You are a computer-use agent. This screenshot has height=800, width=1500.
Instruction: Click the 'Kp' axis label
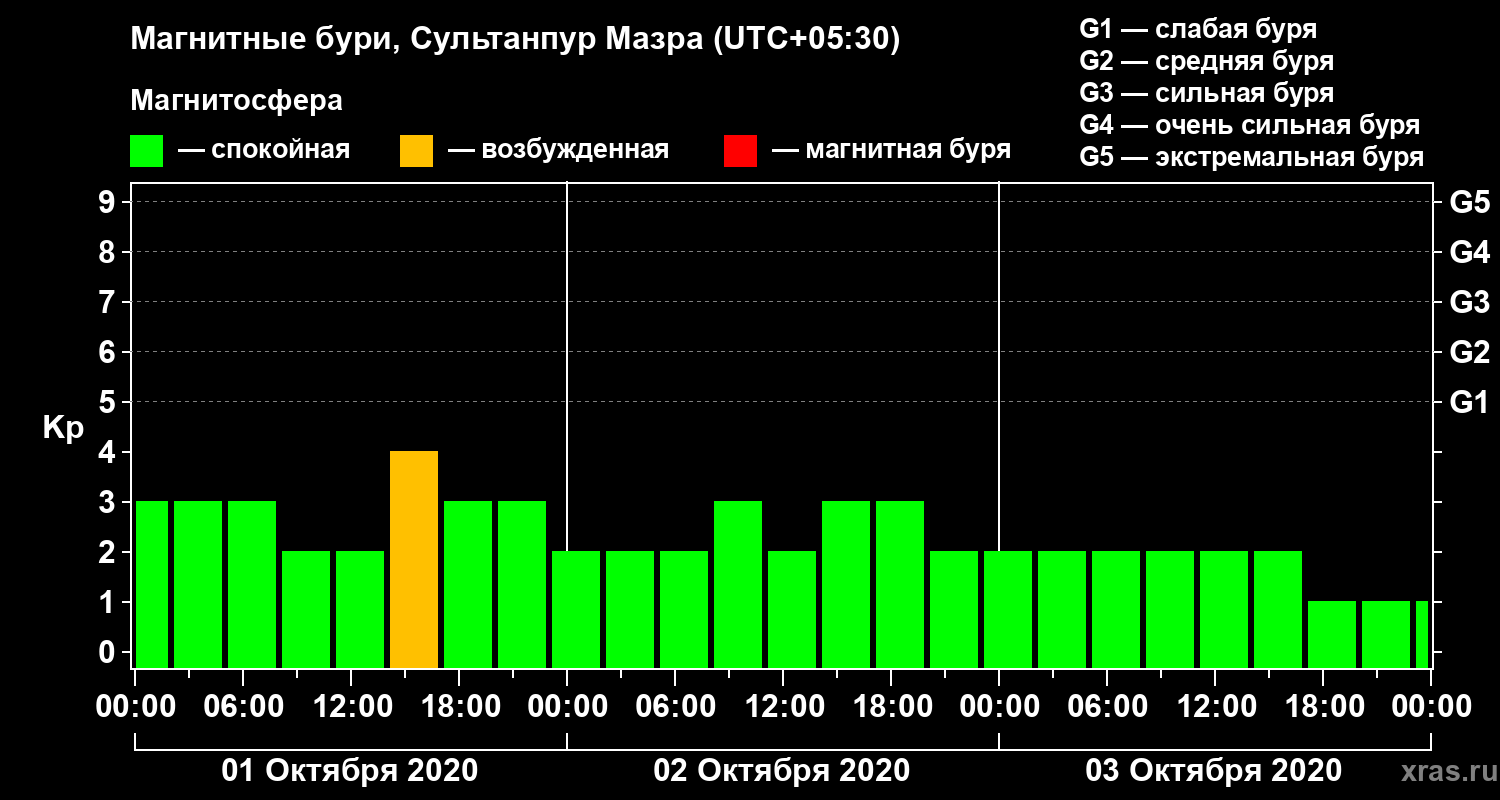[x=63, y=429]
